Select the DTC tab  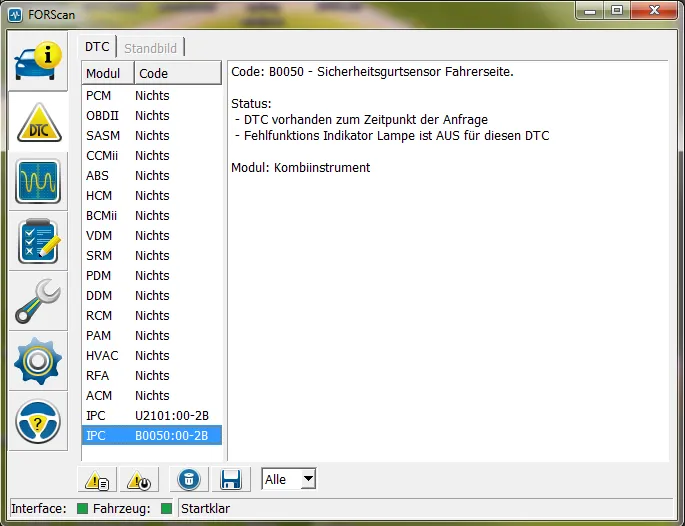point(97,47)
